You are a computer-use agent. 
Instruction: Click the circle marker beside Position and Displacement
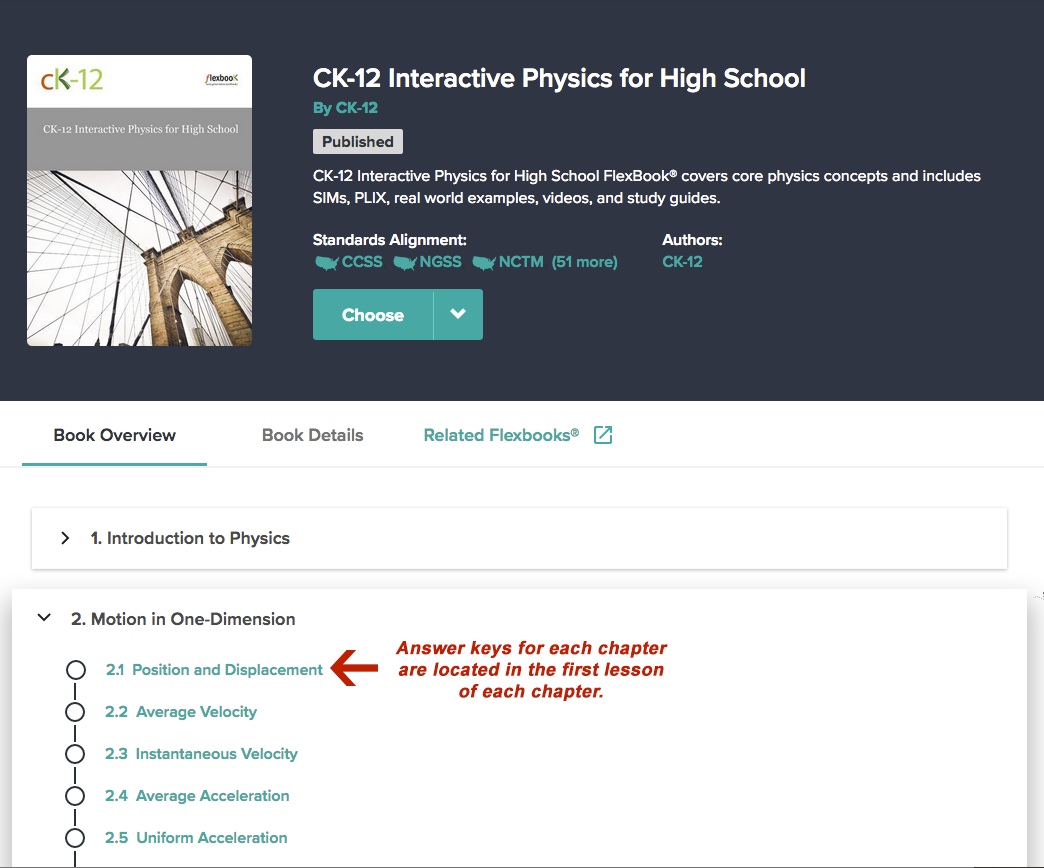[75, 670]
